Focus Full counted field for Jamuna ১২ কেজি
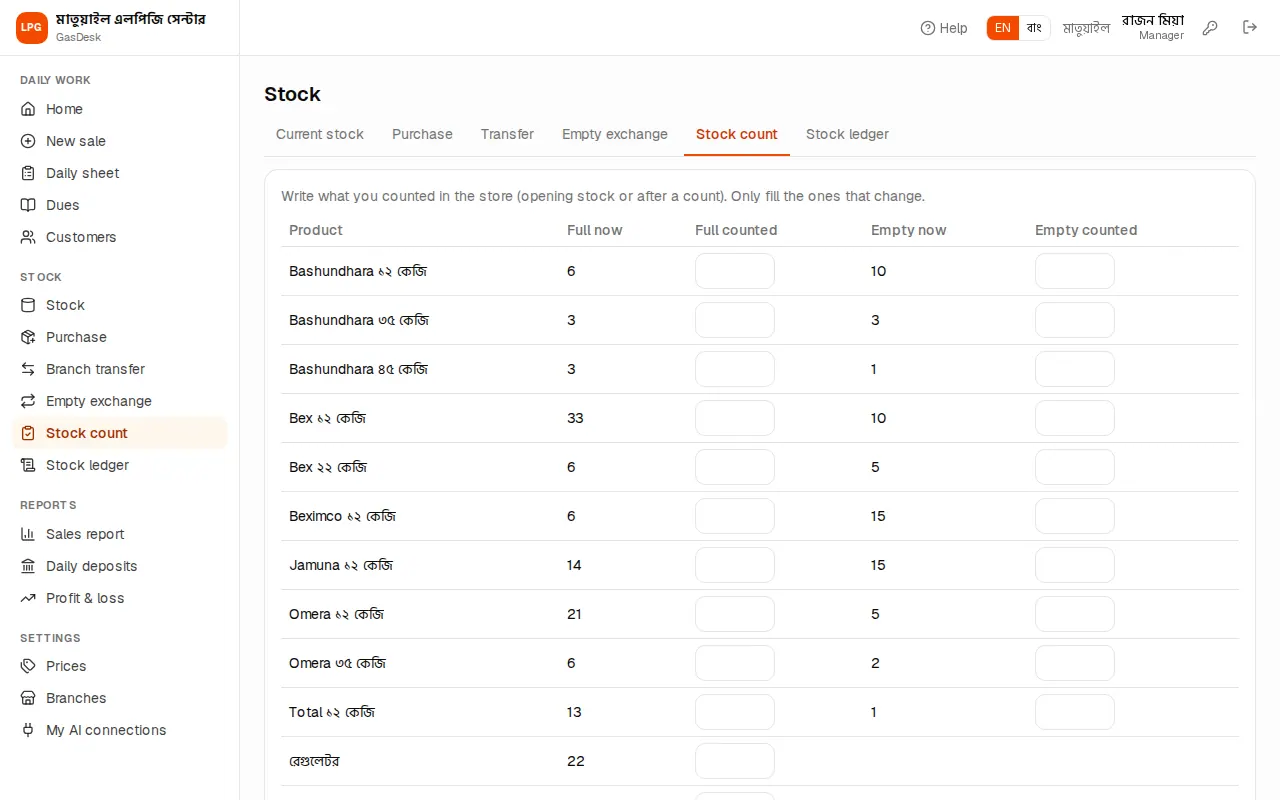 735,565
